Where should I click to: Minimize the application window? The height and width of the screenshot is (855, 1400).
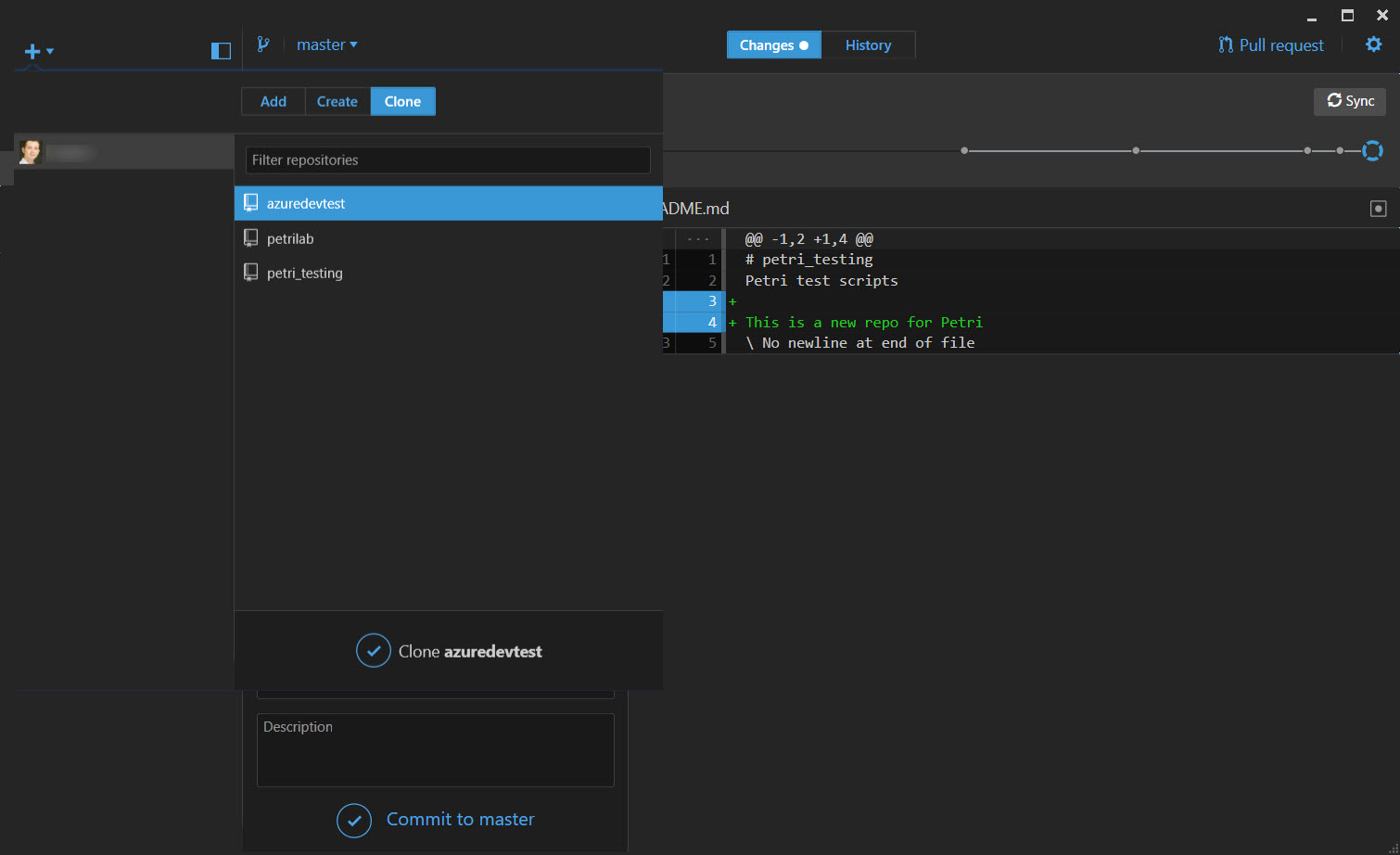(x=1312, y=18)
